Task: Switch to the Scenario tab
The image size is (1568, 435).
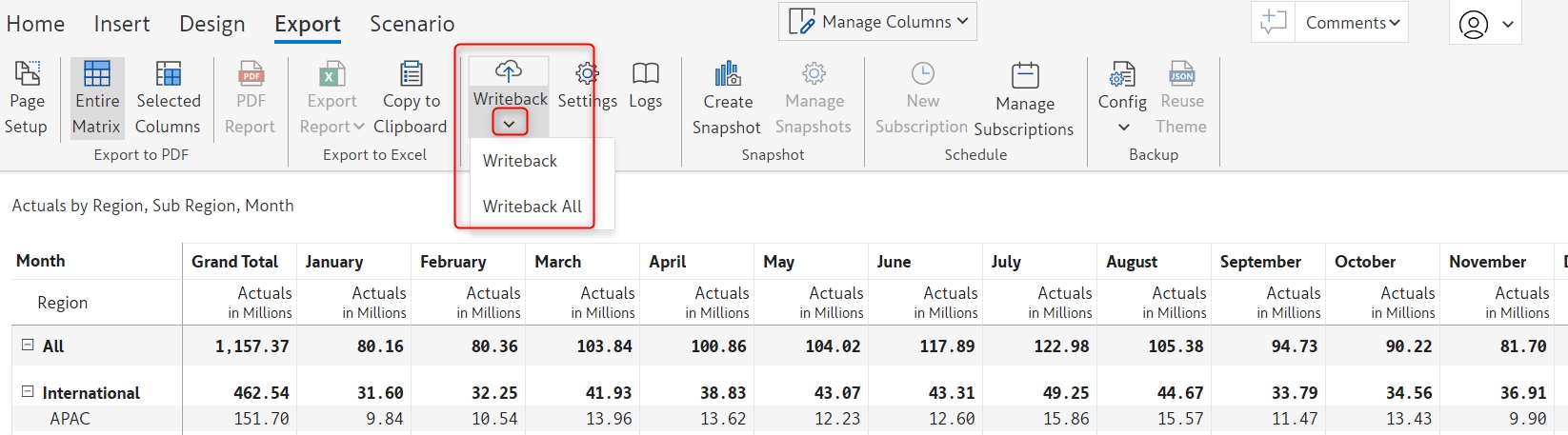Action: click(412, 24)
